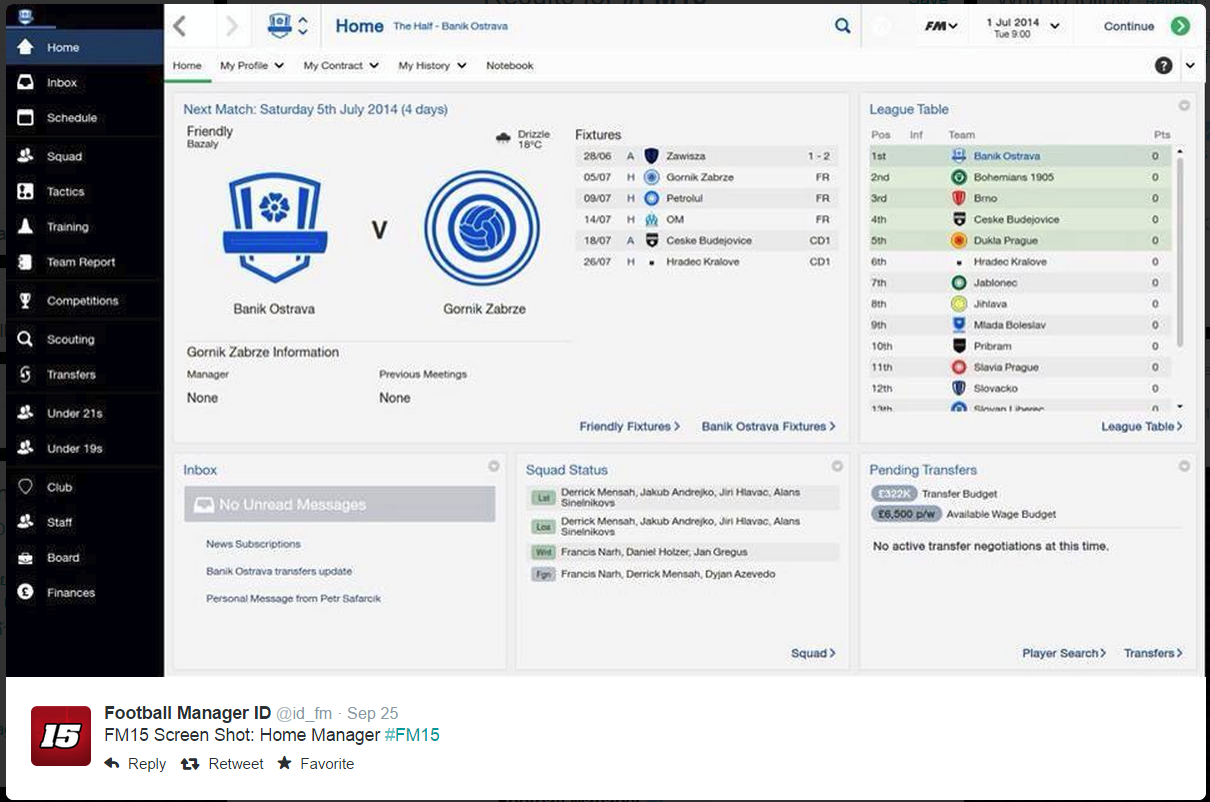The height and width of the screenshot is (802, 1210).
Task: Select the Home tab
Action: 187,65
